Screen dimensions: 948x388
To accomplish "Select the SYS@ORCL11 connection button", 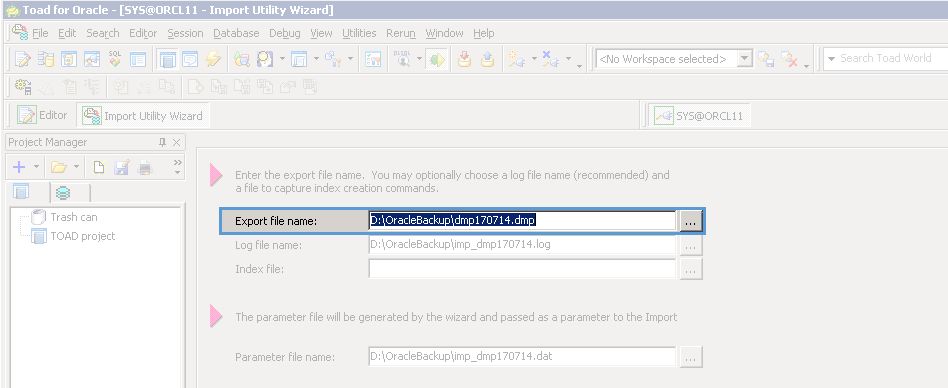I will (700, 115).
